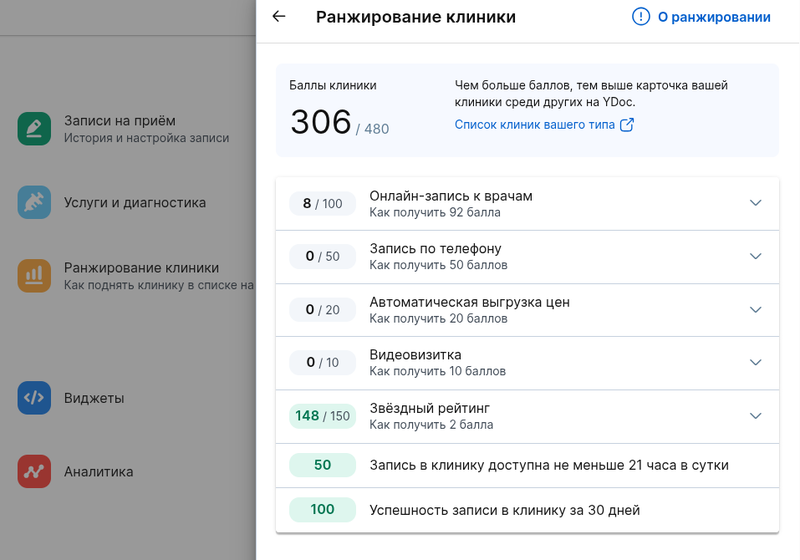Select Виджеты menu item
800x560 pixels.
coord(94,398)
